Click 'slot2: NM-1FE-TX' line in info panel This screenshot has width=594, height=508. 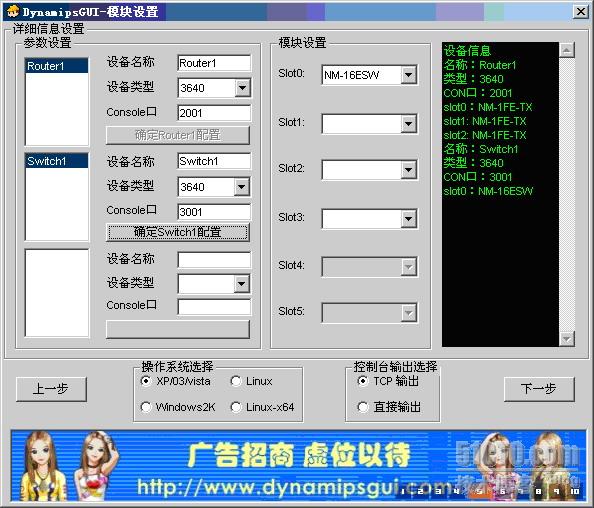485,135
